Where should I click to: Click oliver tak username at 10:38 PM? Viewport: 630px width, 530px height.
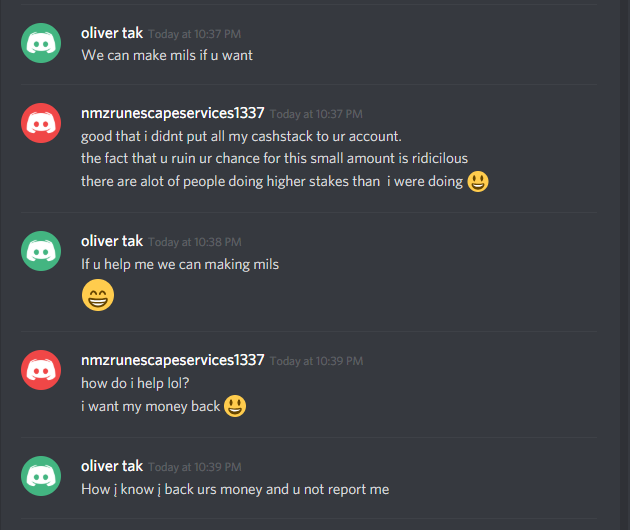112,241
